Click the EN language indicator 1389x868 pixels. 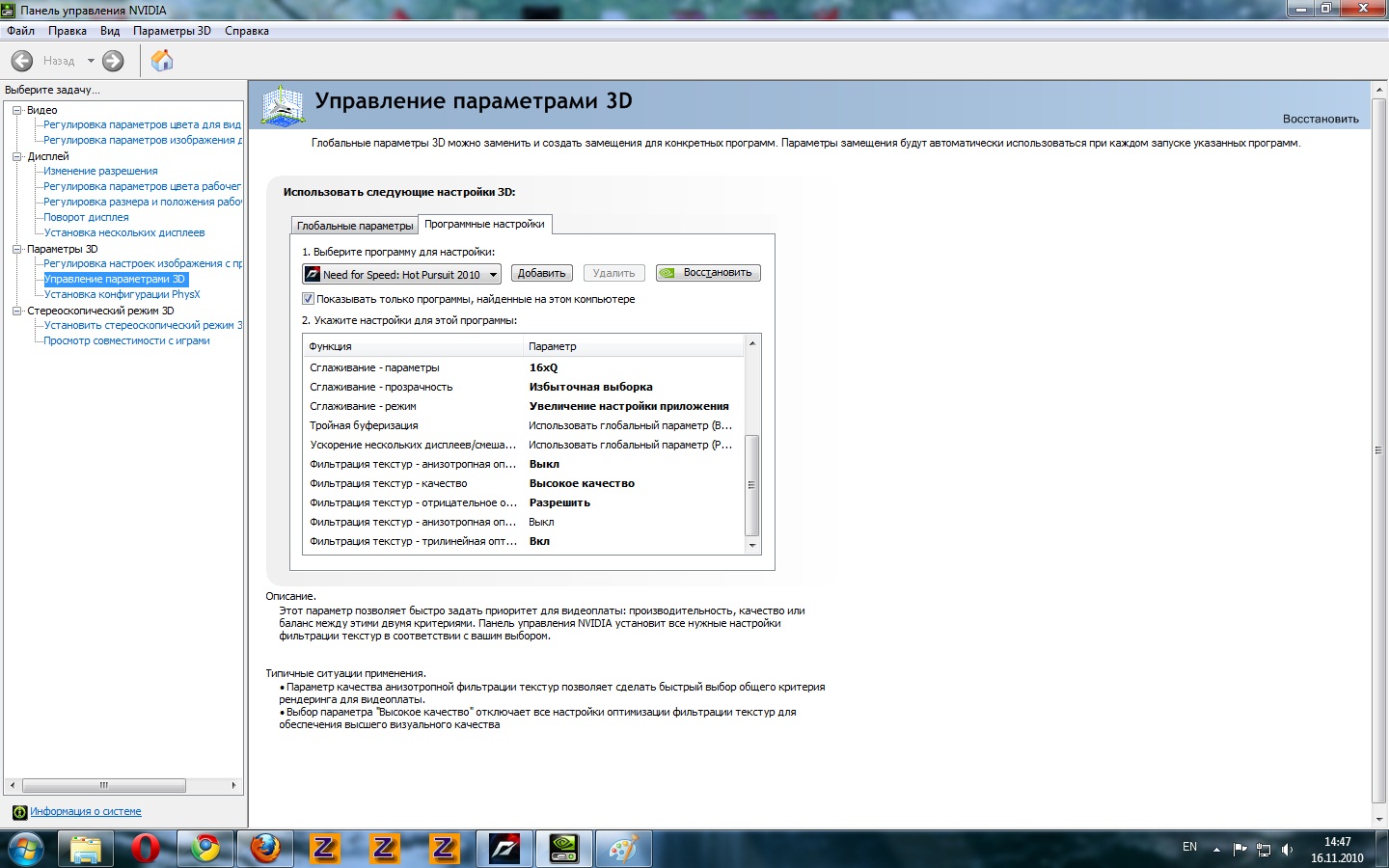point(1189,847)
